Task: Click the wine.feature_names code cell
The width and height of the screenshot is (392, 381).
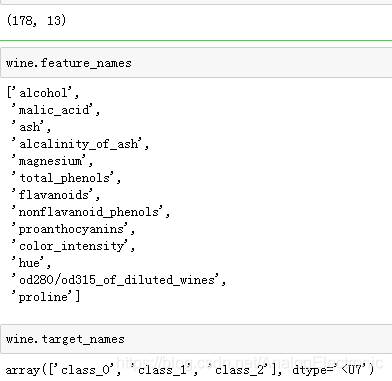Action: pos(196,63)
